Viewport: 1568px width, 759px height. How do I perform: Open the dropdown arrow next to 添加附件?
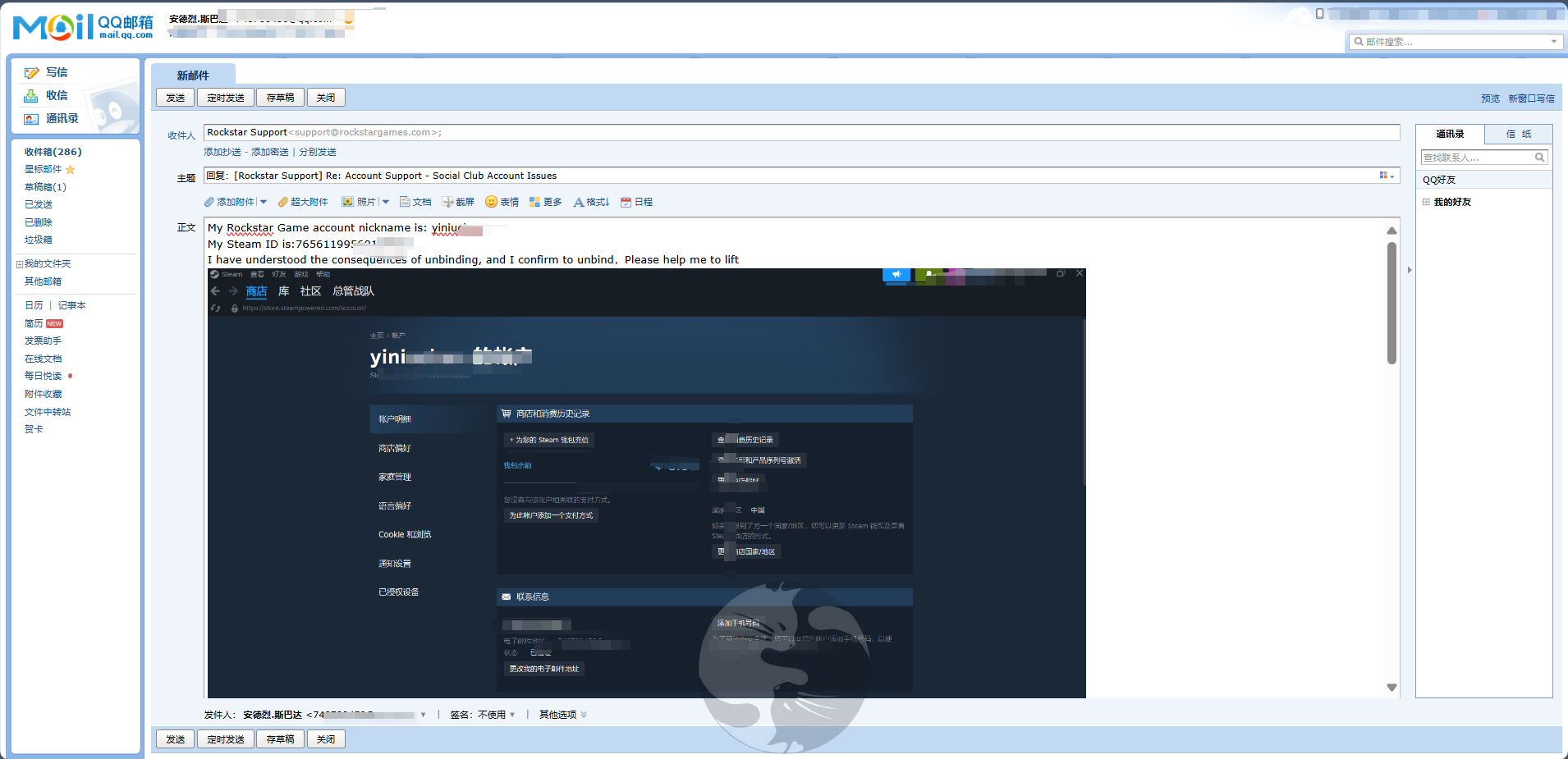point(264,202)
